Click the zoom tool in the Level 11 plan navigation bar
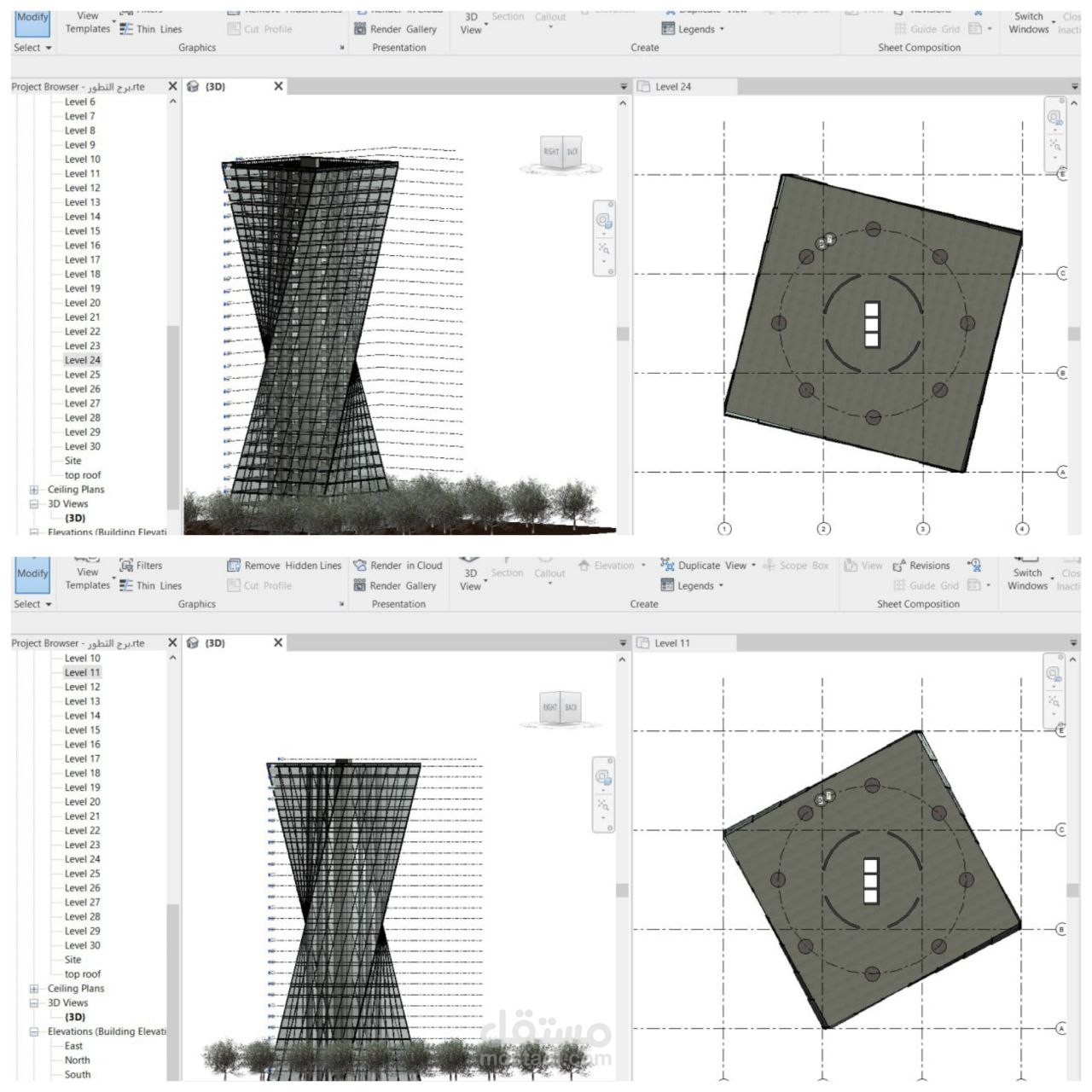Screen dimensions: 1092x1092 [1054, 700]
